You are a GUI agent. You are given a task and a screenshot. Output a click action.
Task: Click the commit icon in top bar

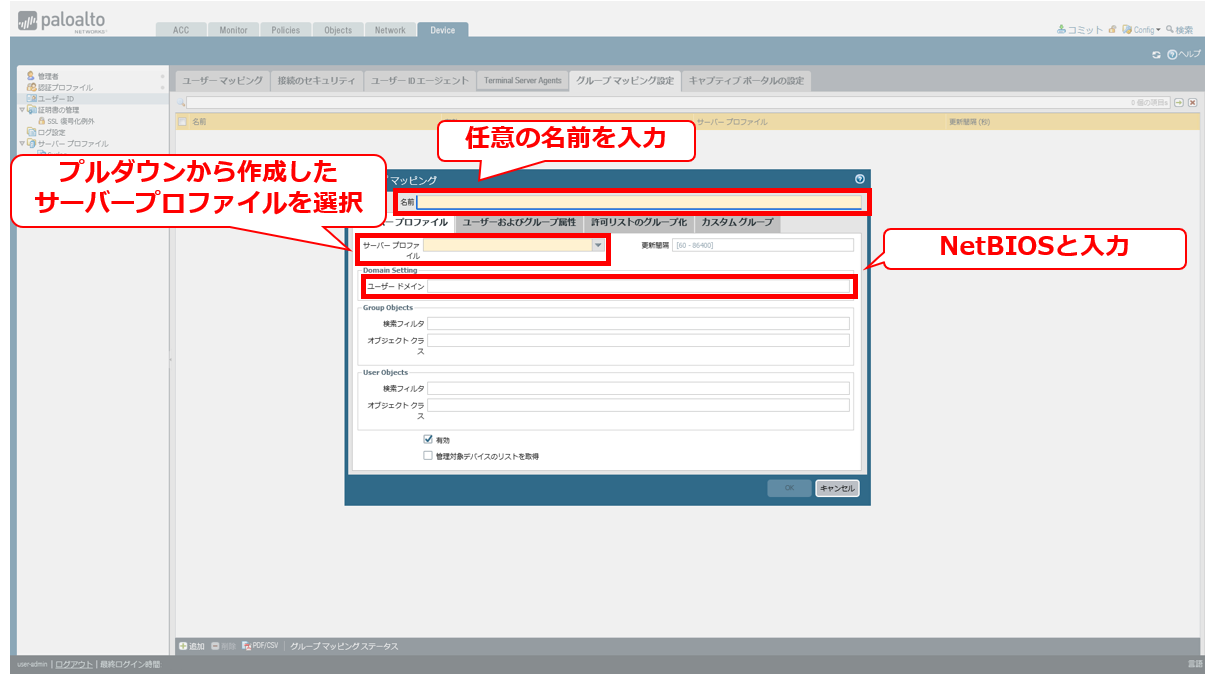tap(1062, 30)
